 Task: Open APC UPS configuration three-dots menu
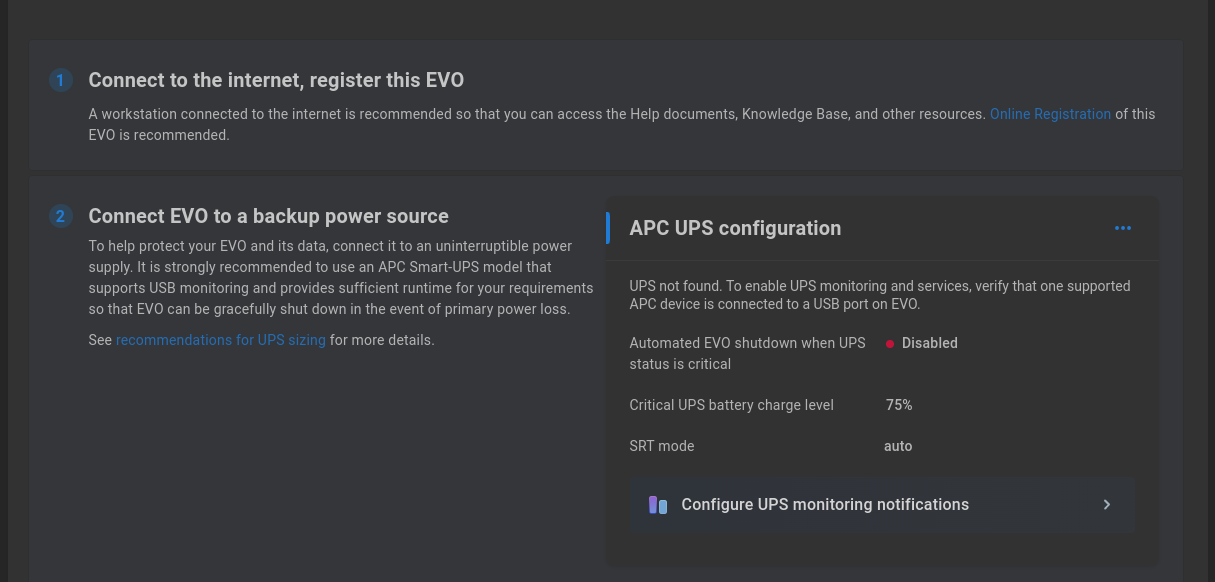pyautogui.click(x=1123, y=228)
